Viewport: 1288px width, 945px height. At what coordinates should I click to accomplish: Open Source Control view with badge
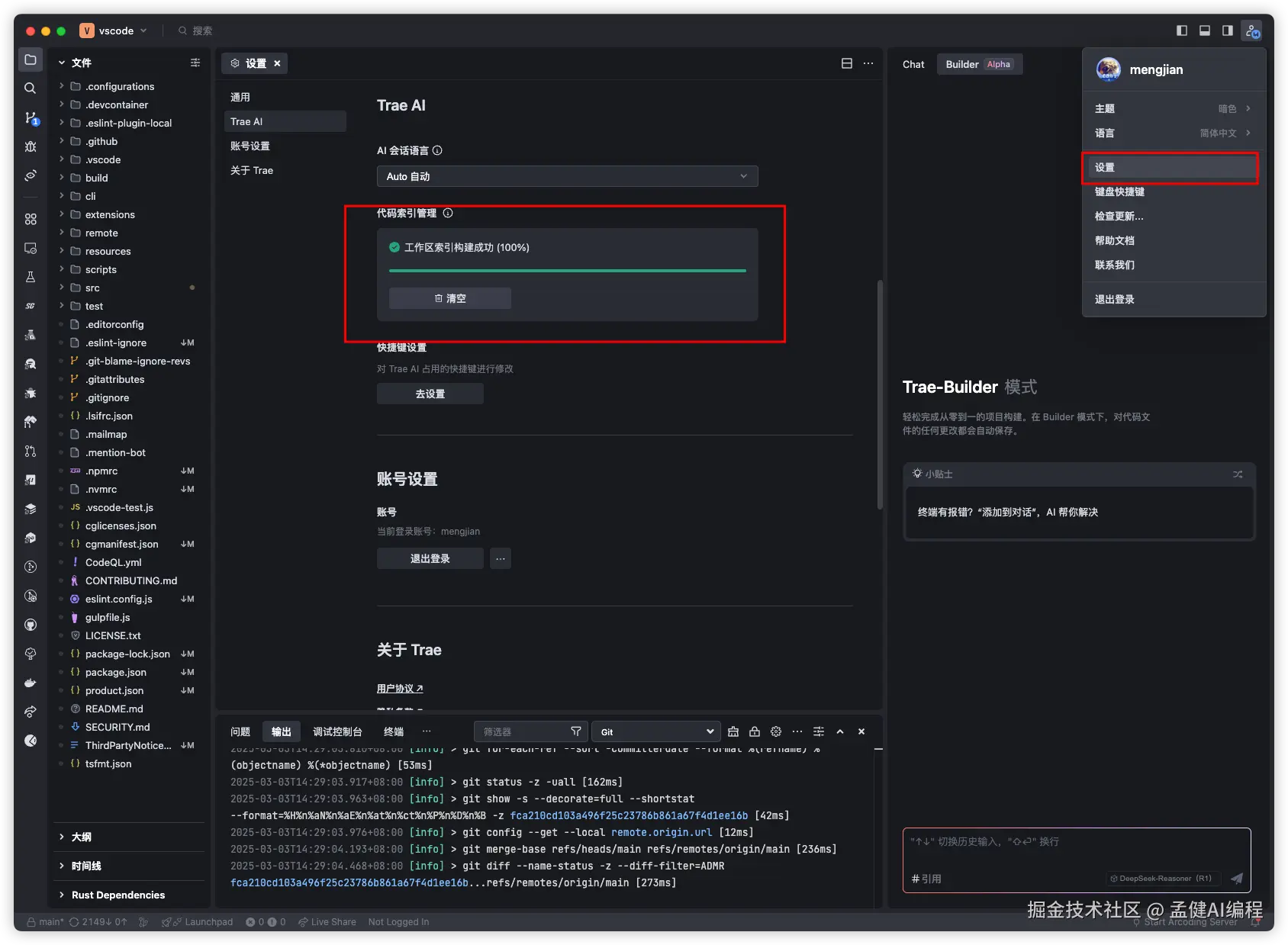(x=31, y=117)
